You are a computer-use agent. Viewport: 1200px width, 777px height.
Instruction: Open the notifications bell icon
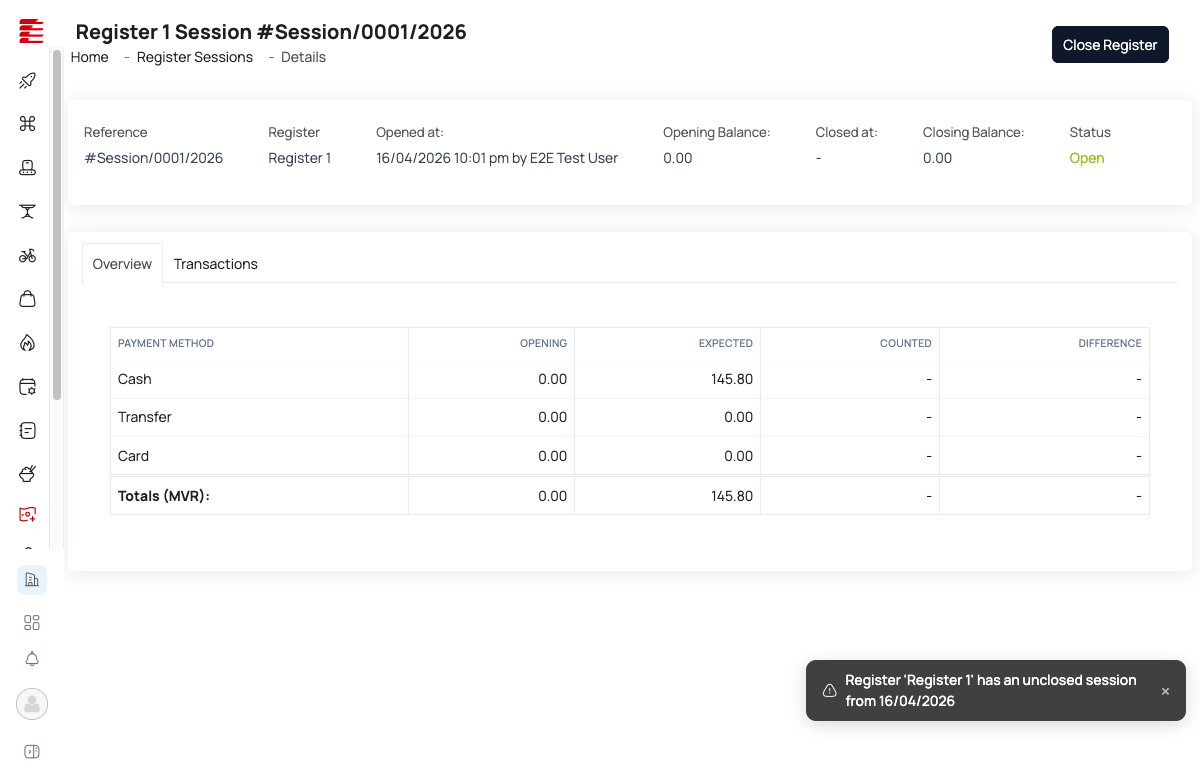click(x=32, y=659)
